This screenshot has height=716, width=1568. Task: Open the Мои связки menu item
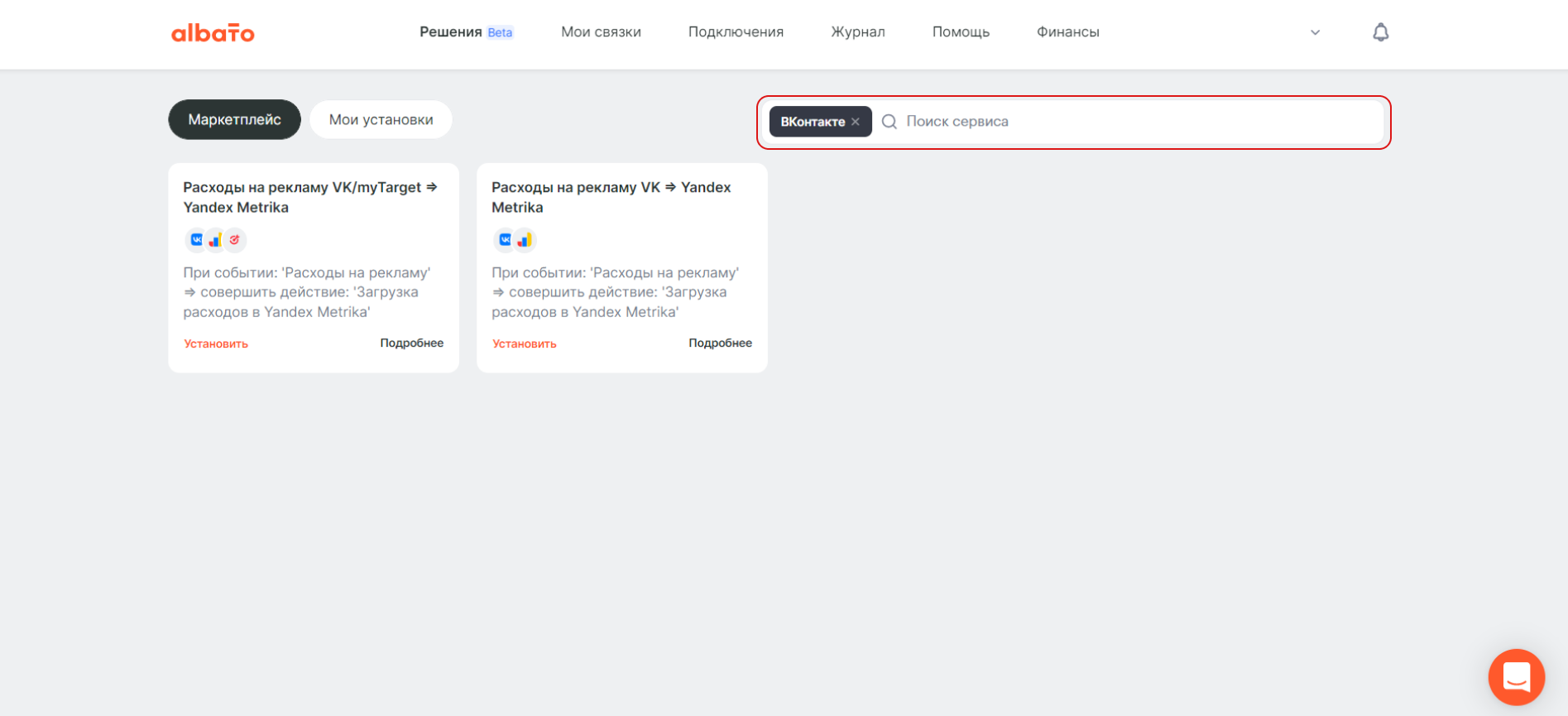pyautogui.click(x=601, y=32)
